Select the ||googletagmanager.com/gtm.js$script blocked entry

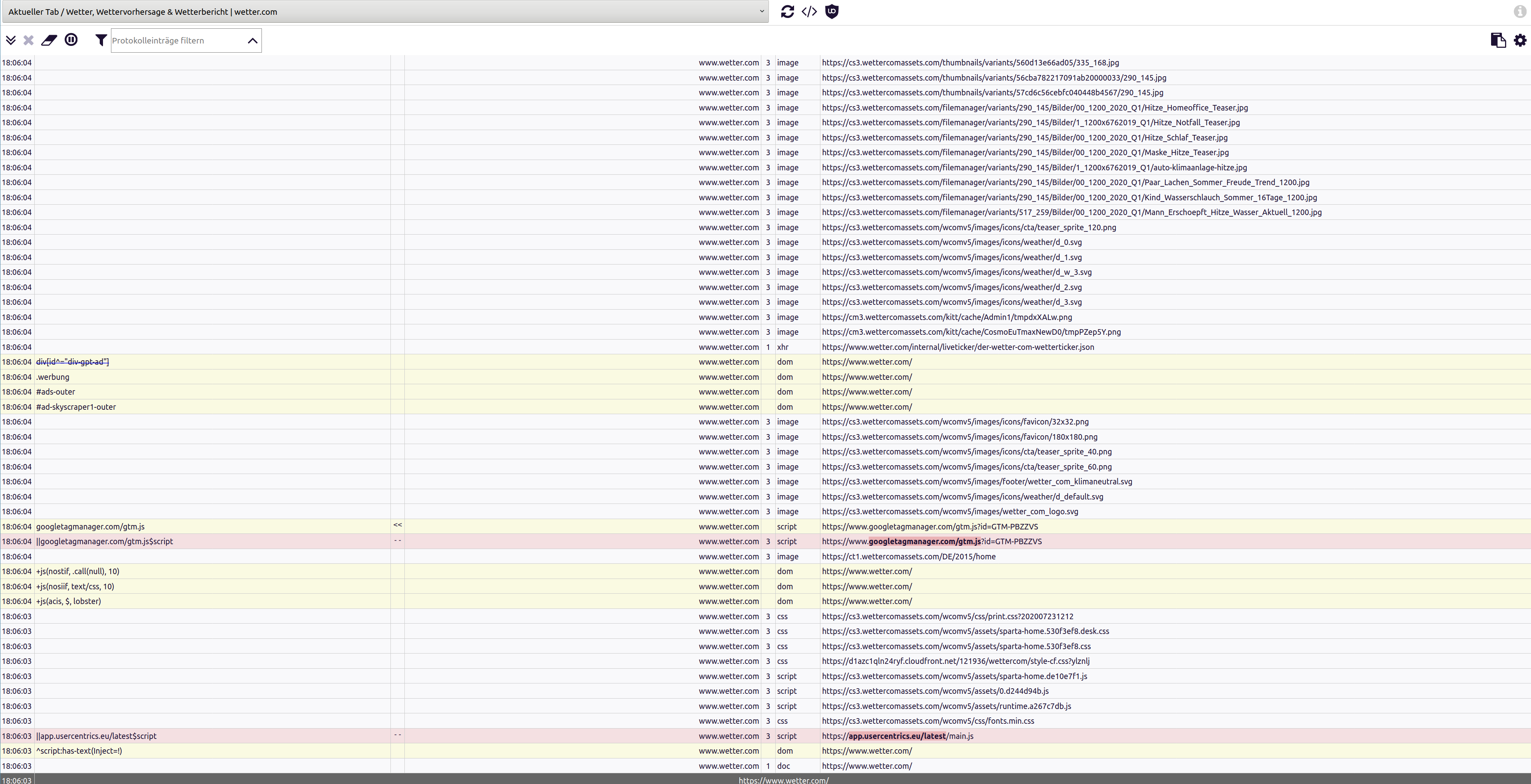click(105, 542)
